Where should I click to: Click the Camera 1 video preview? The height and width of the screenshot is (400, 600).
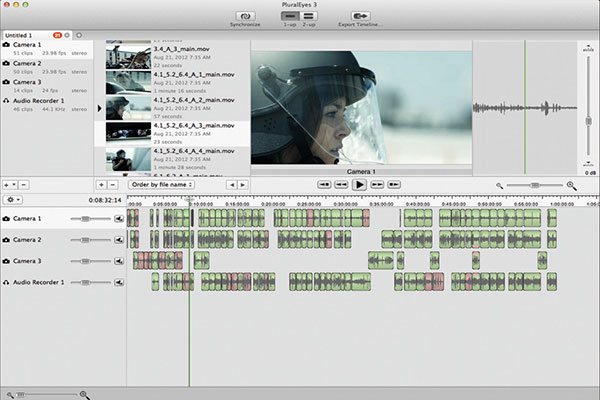tap(361, 108)
